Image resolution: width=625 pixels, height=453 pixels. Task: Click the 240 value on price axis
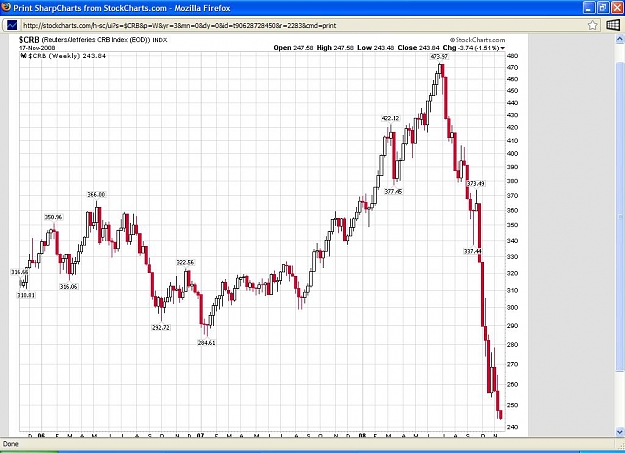click(x=513, y=427)
